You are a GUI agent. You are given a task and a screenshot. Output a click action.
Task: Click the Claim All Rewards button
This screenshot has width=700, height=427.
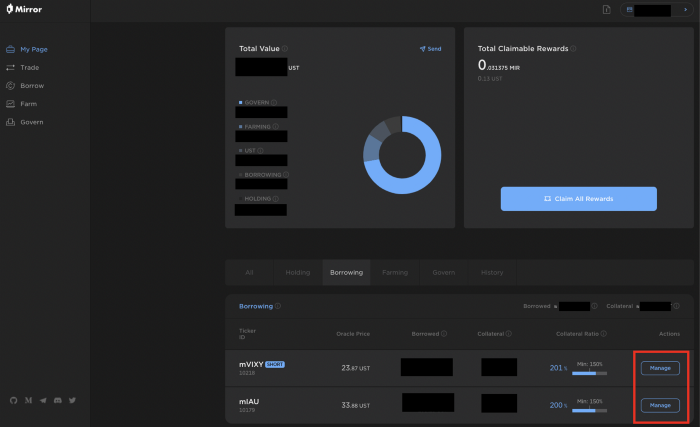pos(578,199)
